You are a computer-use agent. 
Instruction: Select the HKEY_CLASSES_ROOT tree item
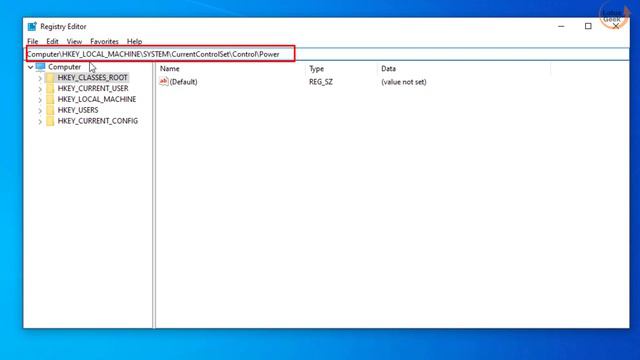(x=93, y=78)
